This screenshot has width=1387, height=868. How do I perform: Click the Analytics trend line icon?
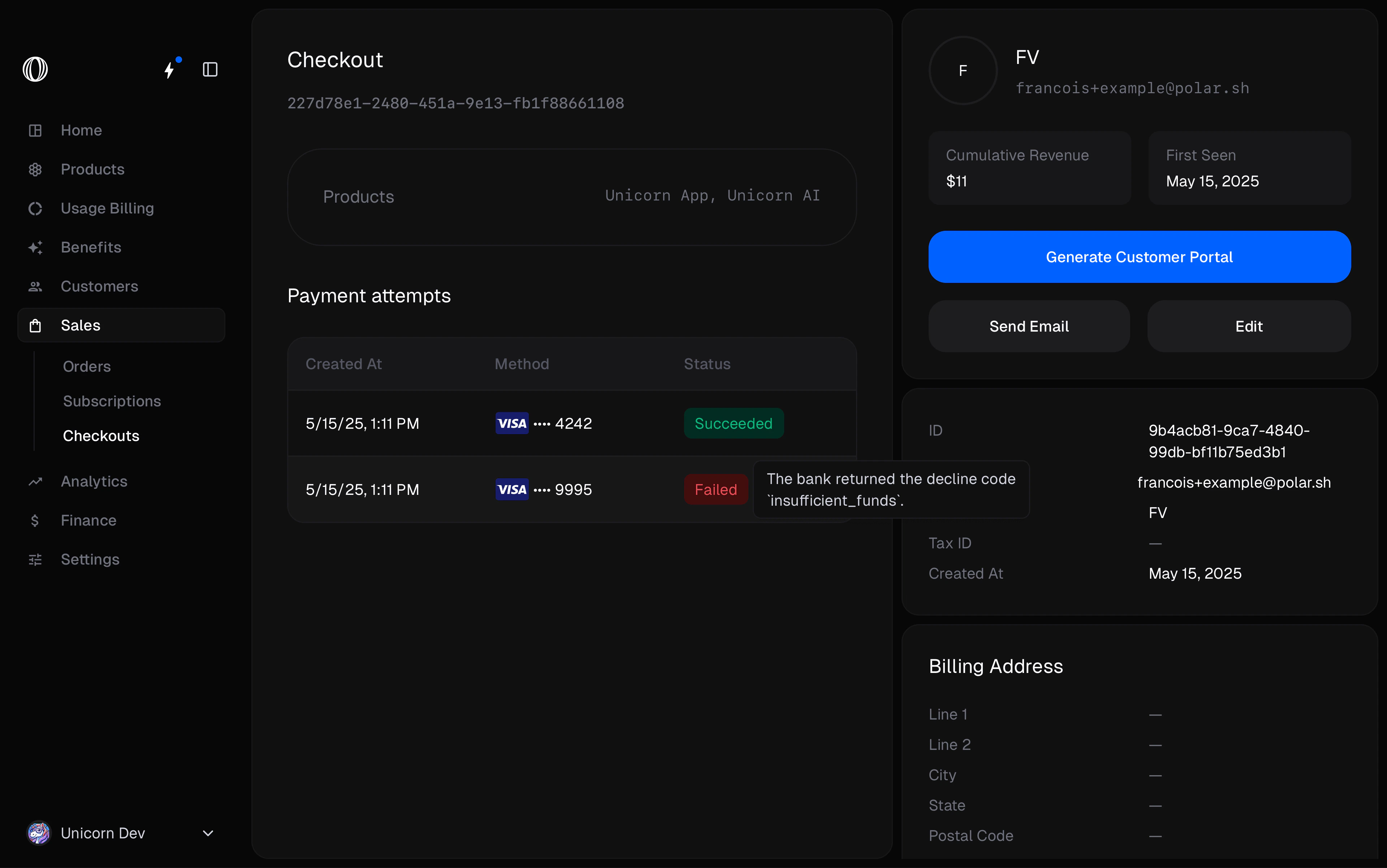pyautogui.click(x=35, y=481)
